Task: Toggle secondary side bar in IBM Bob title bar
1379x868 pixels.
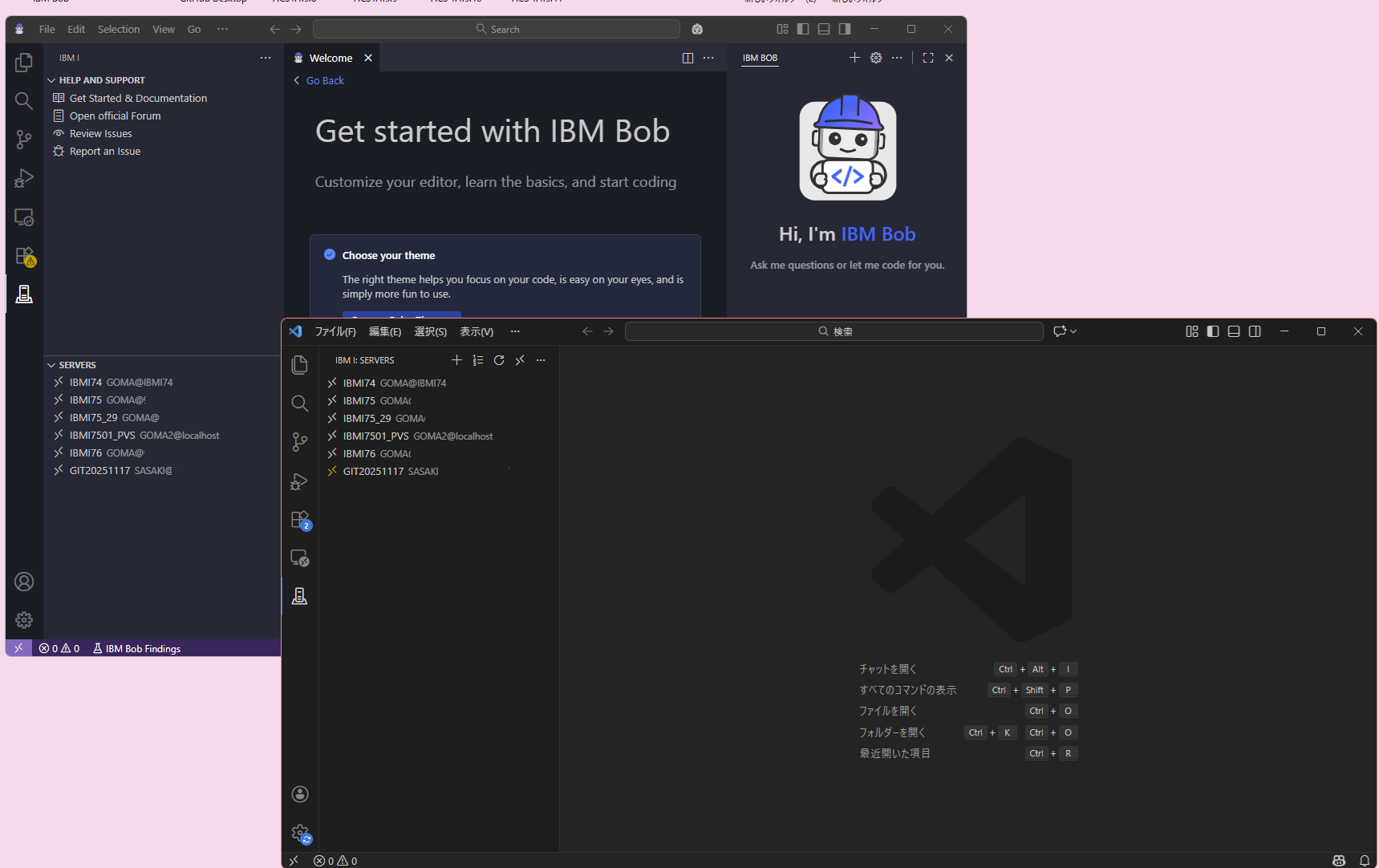Action: coord(845,29)
